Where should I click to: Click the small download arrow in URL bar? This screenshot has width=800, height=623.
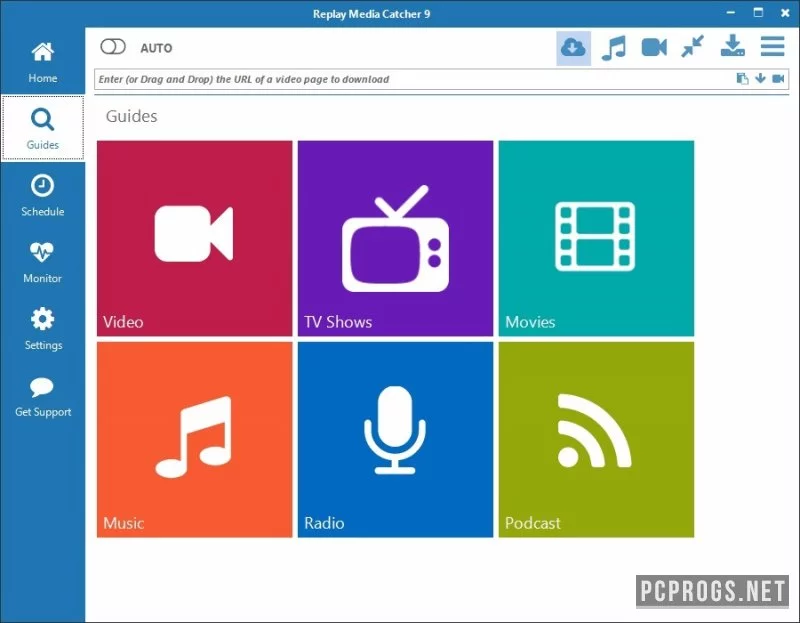tap(760, 78)
